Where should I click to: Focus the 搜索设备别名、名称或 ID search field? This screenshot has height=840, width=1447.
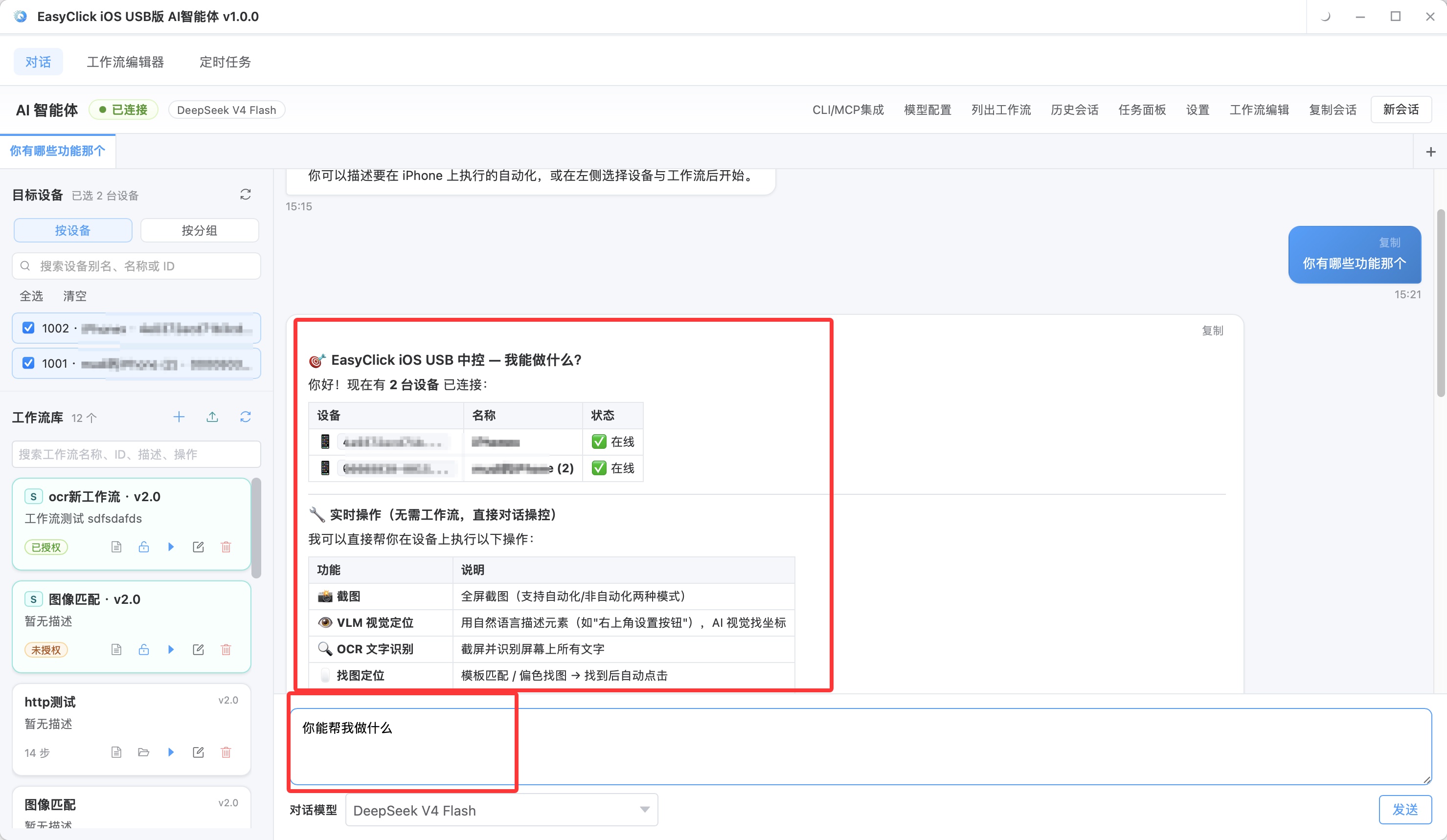click(x=136, y=265)
